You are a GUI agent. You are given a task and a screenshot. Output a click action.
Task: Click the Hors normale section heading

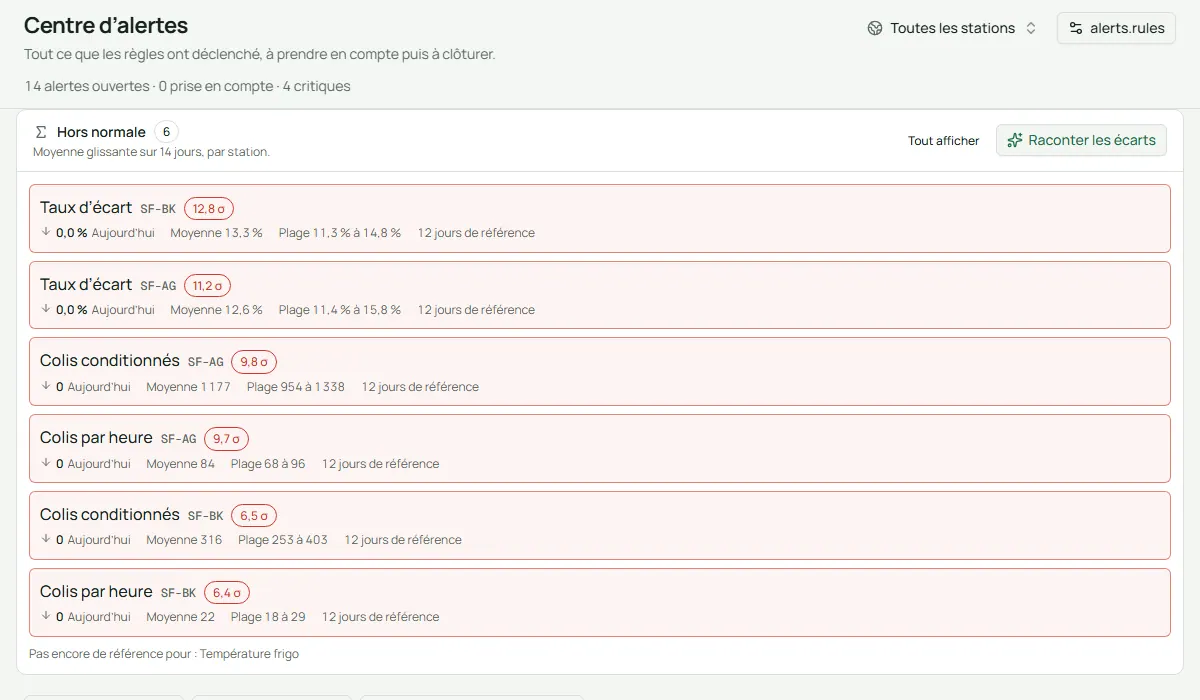click(101, 132)
